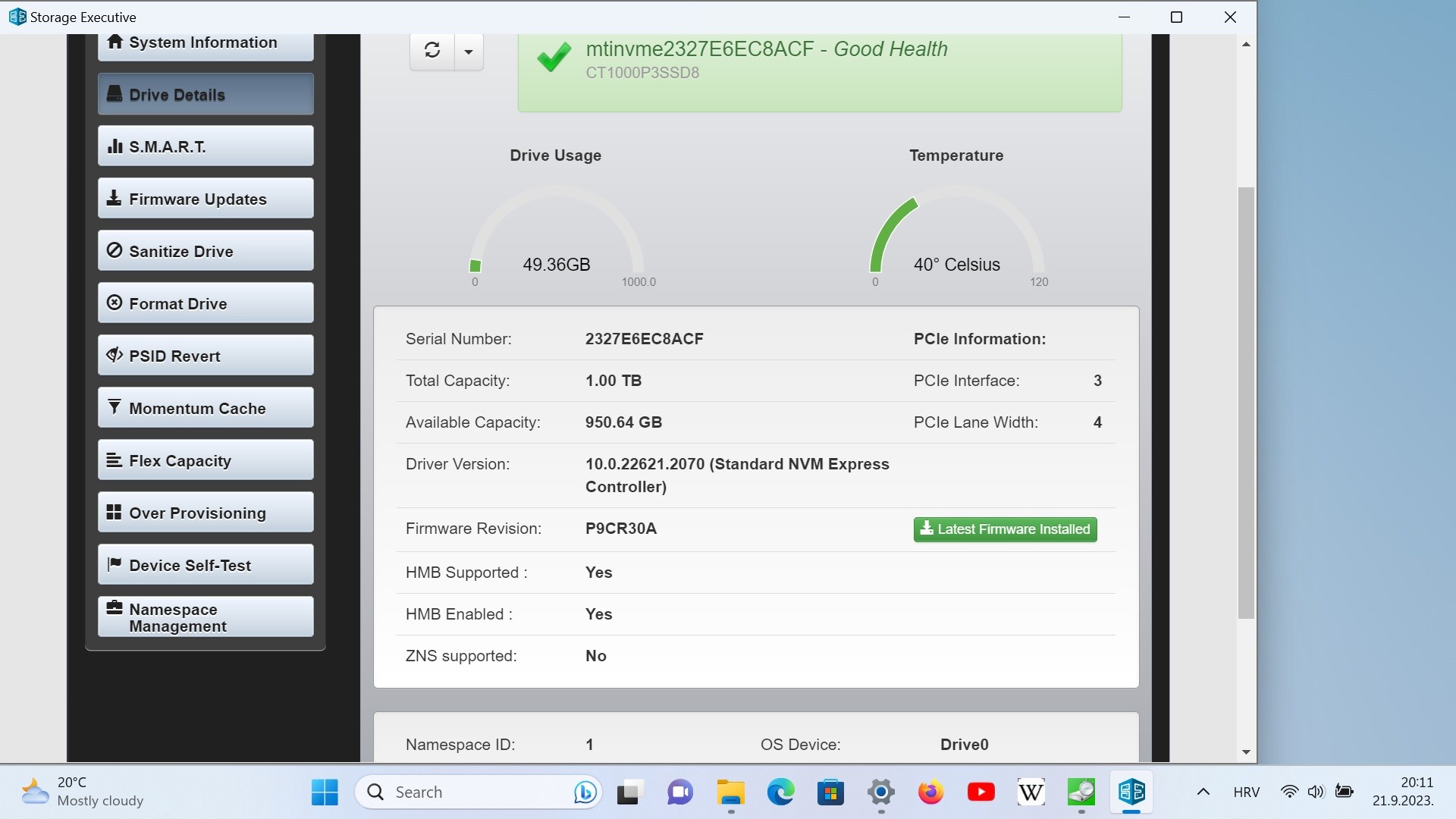Open File Explorer from taskbar
Screen dimensions: 1456x819
(730, 792)
